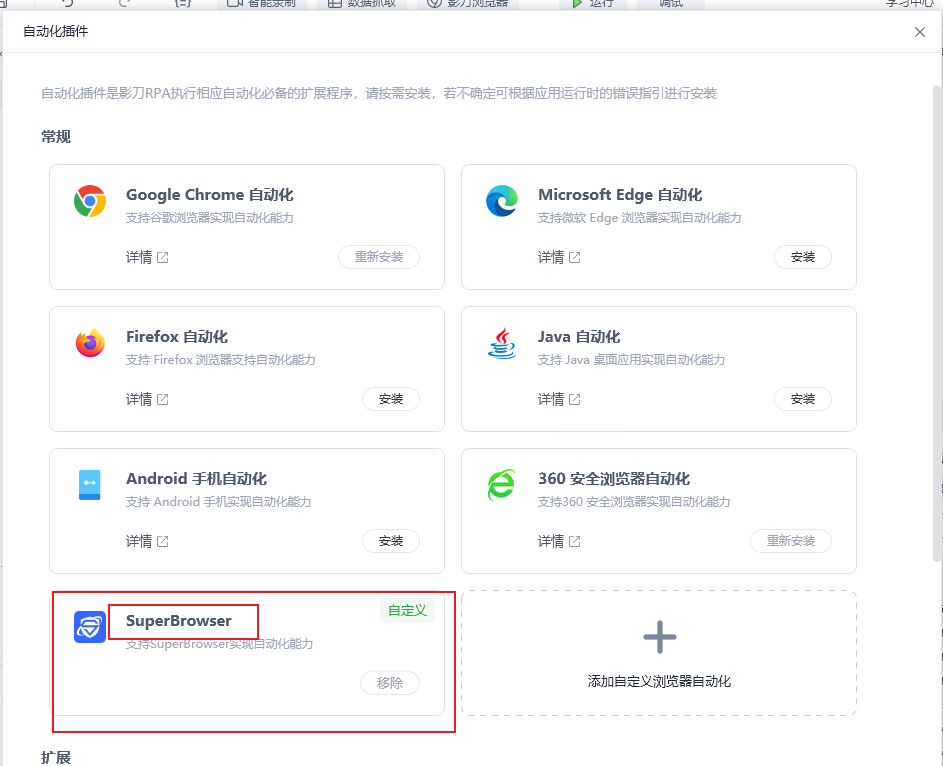
Task: Click the Firefox logo icon
Action: pyautogui.click(x=90, y=343)
